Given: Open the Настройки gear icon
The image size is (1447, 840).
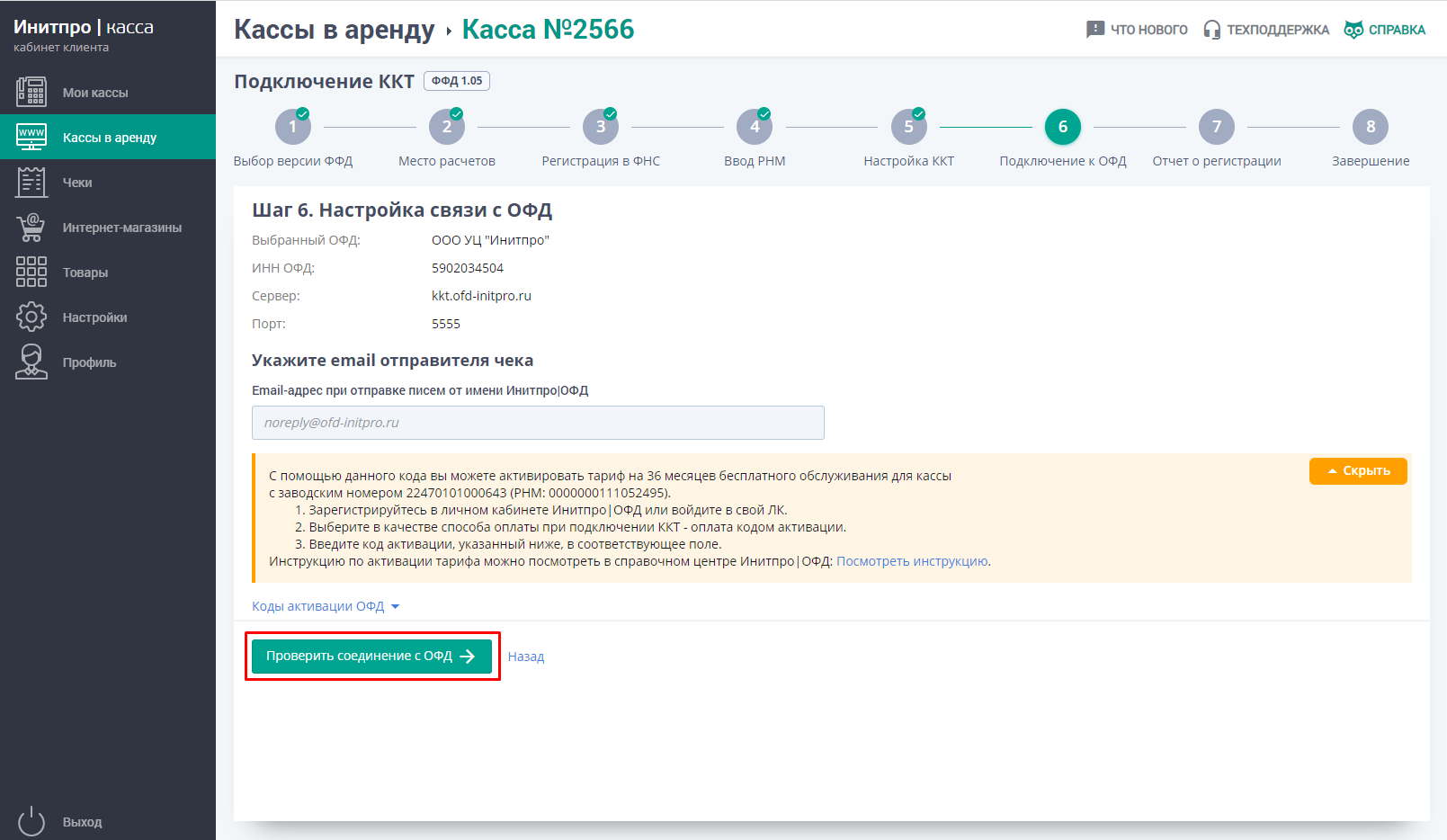Looking at the screenshot, I should pos(31,317).
